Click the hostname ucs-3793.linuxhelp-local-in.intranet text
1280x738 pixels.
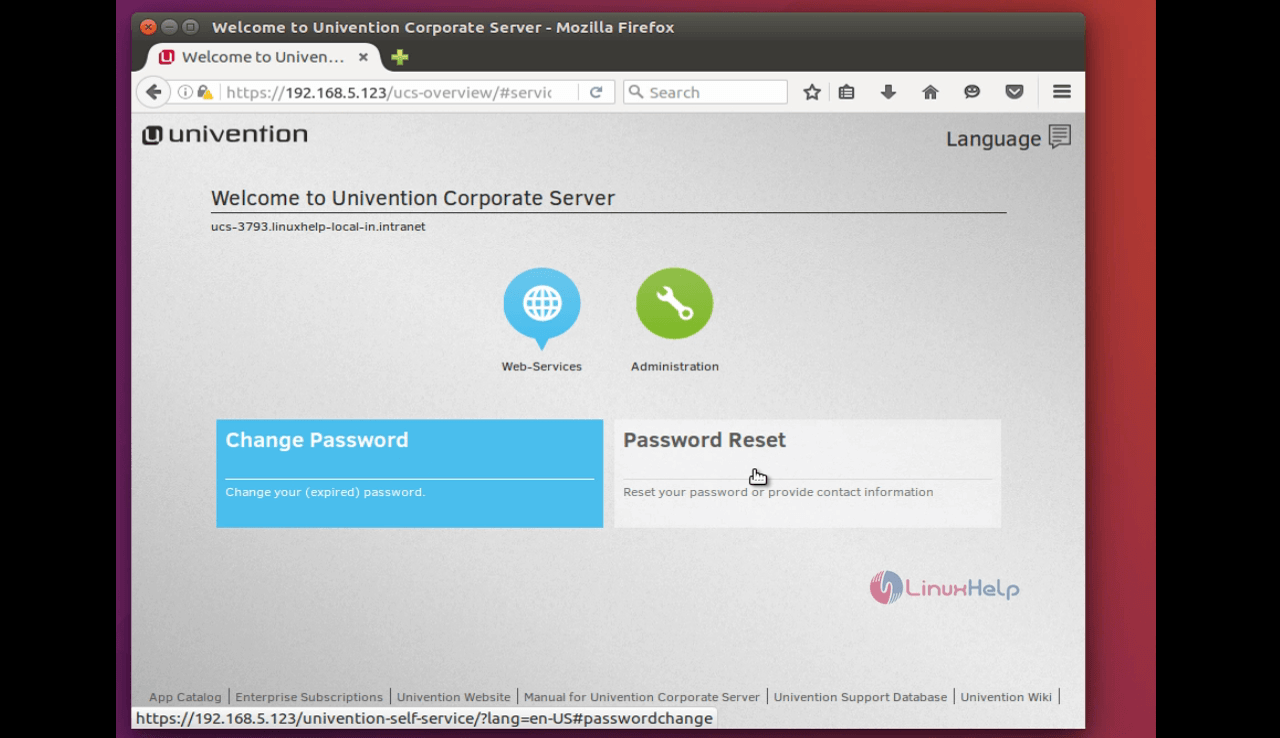pos(318,227)
